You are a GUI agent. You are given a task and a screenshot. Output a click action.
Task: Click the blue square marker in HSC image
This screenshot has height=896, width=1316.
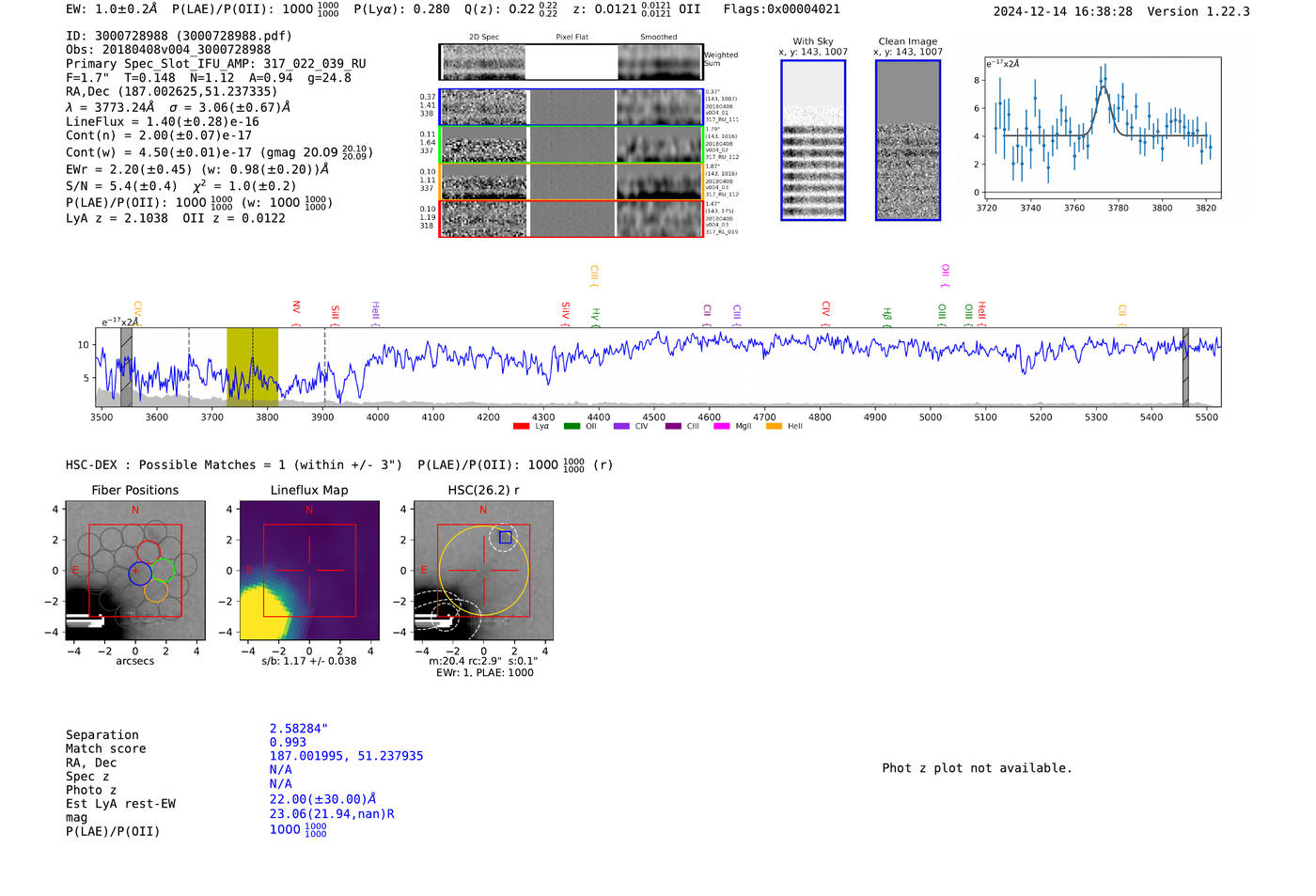point(505,538)
